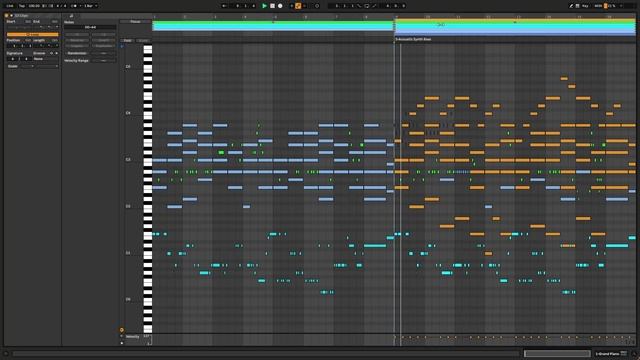Click Set button next to End
The width and height of the screenshot is (640, 360).
click(x=55, y=21)
